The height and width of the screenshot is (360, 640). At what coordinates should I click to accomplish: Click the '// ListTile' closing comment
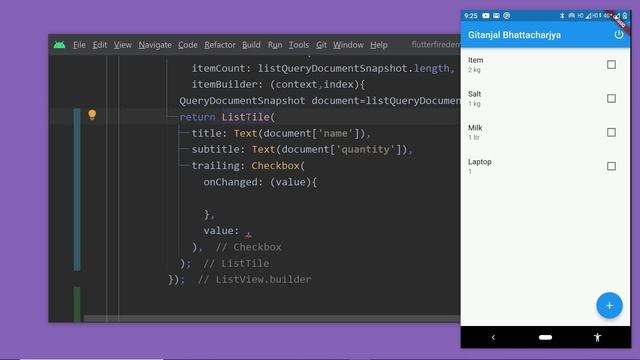click(x=236, y=263)
